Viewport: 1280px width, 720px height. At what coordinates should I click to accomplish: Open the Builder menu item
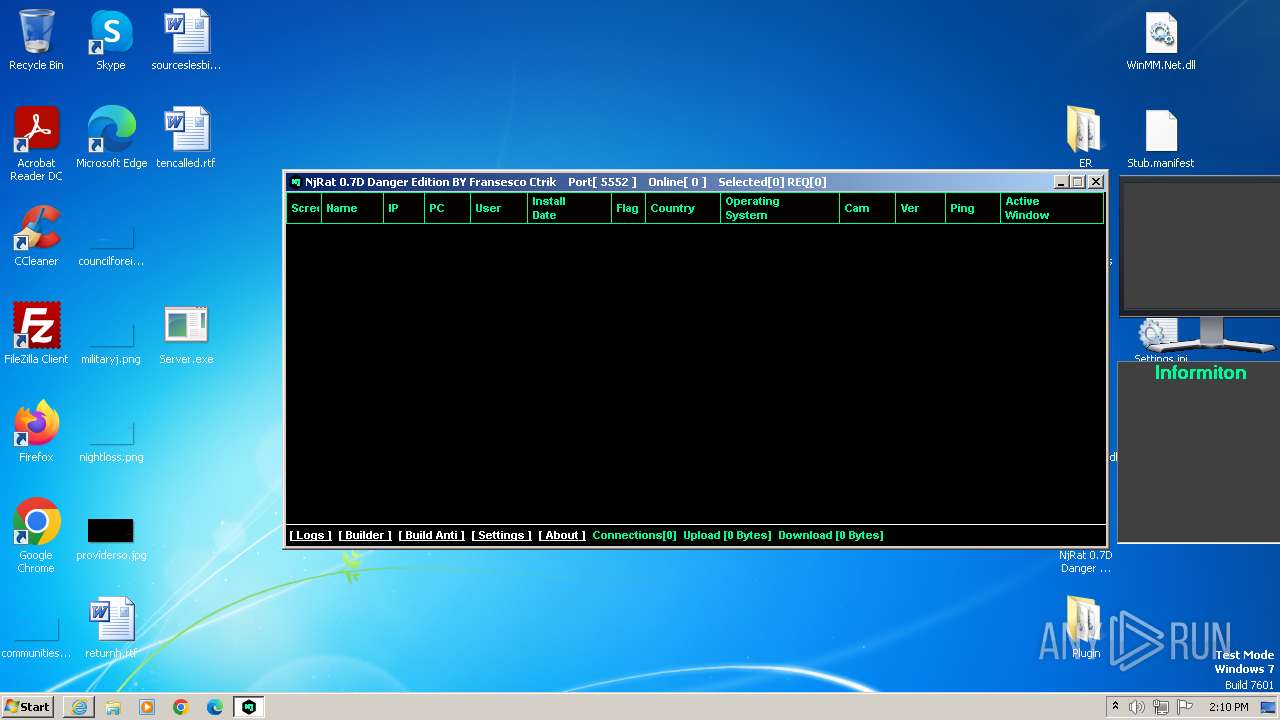click(365, 535)
